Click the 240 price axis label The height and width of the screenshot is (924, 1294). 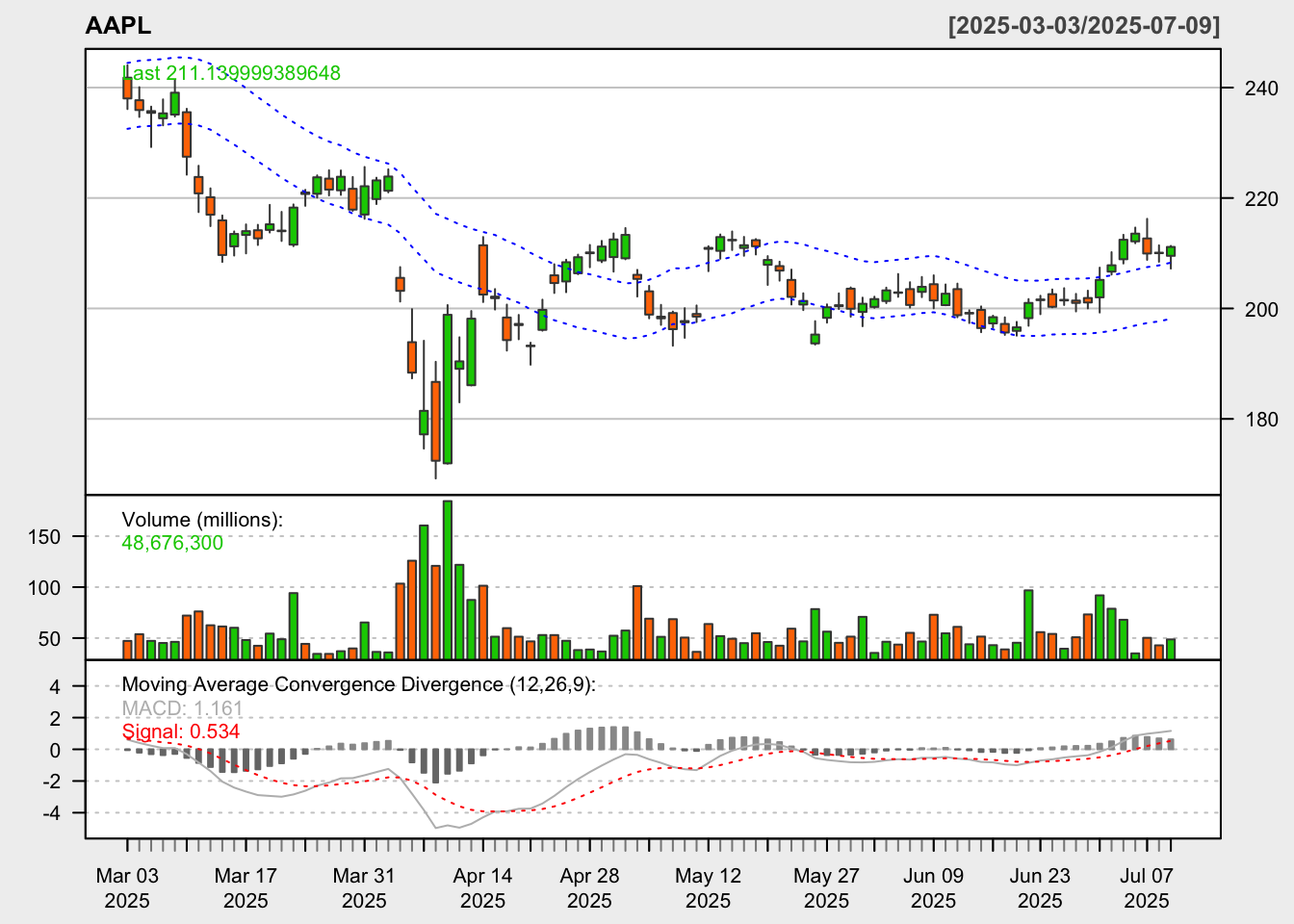[x=1261, y=89]
